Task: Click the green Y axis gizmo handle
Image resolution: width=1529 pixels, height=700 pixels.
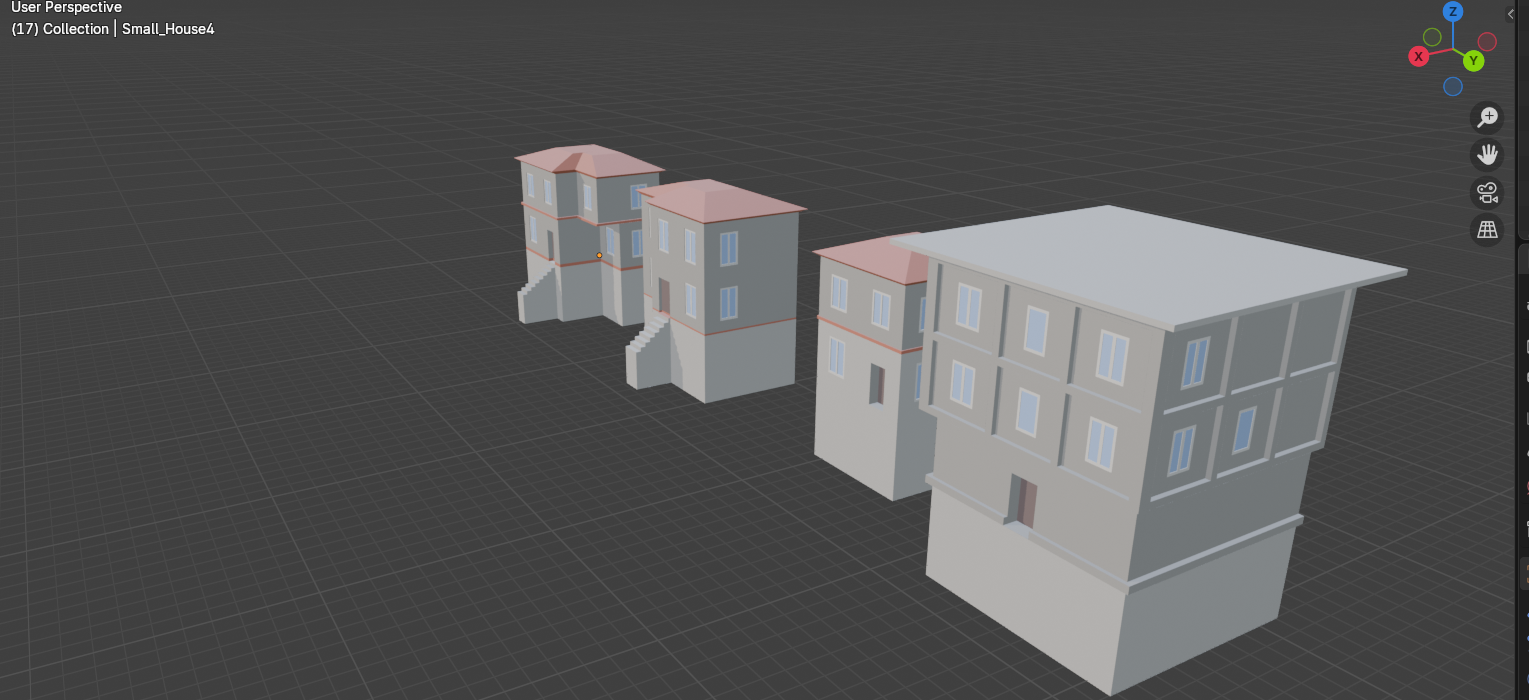Action: [1473, 61]
